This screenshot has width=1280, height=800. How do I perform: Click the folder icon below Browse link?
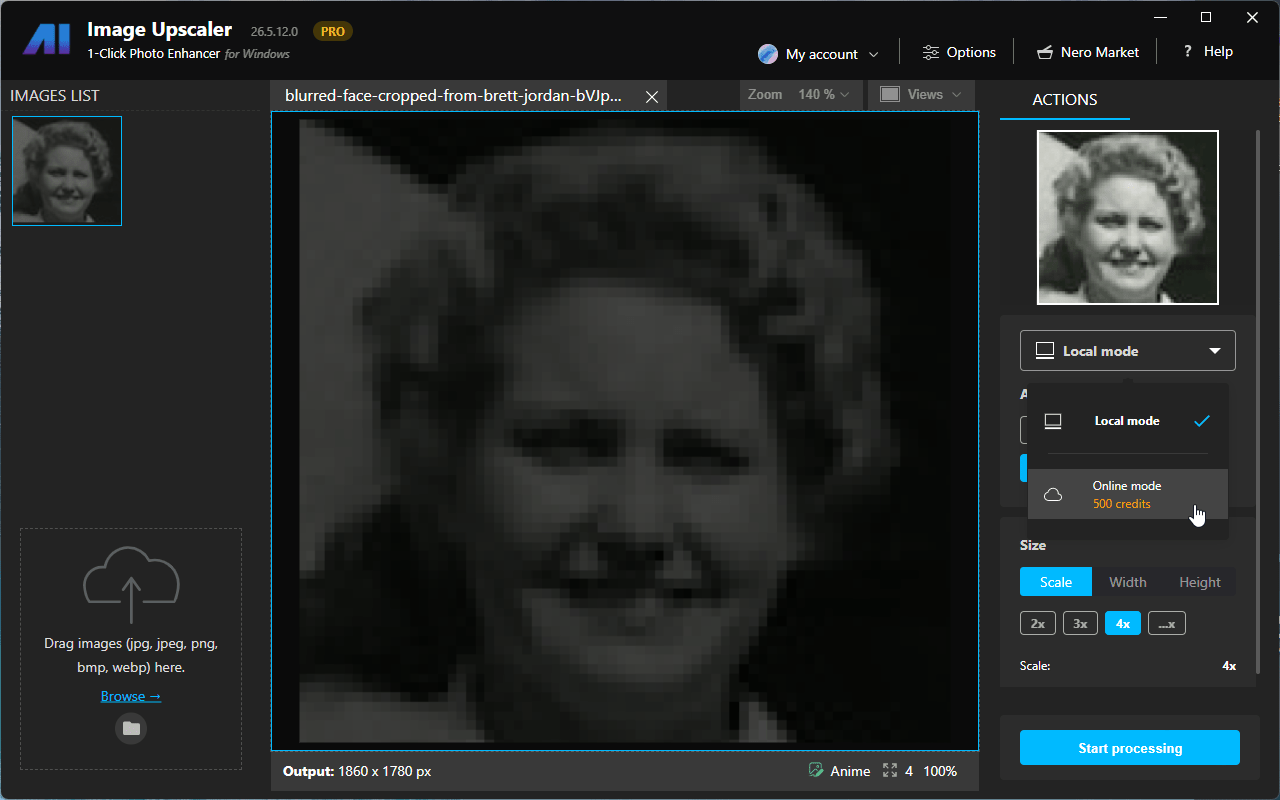(131, 728)
